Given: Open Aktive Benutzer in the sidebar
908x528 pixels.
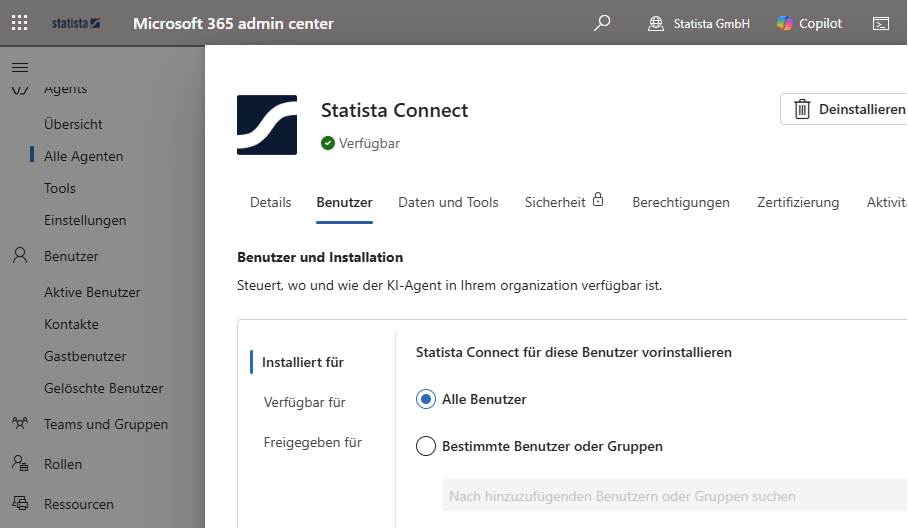Looking at the screenshot, I should [92, 292].
